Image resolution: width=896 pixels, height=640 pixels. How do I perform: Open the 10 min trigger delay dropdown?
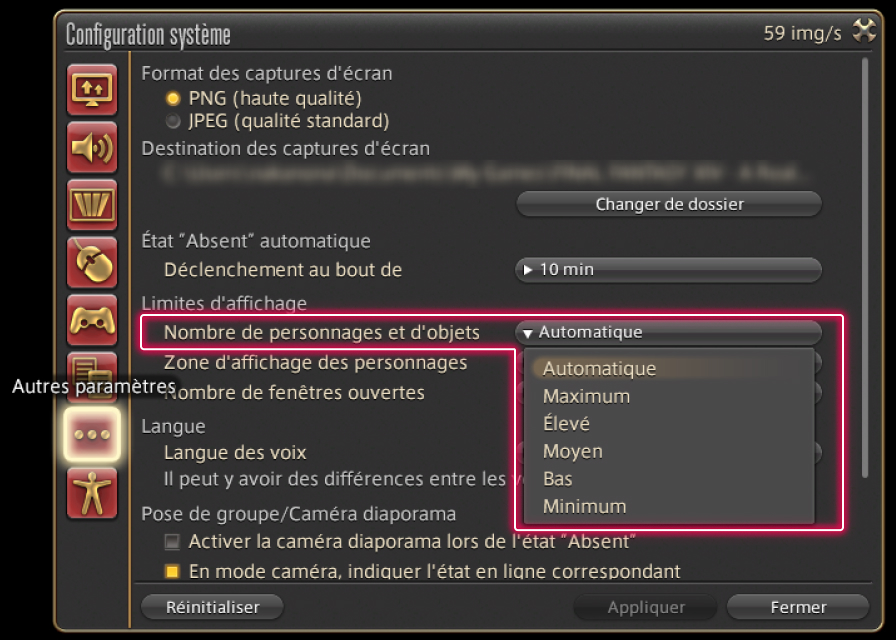[668, 270]
